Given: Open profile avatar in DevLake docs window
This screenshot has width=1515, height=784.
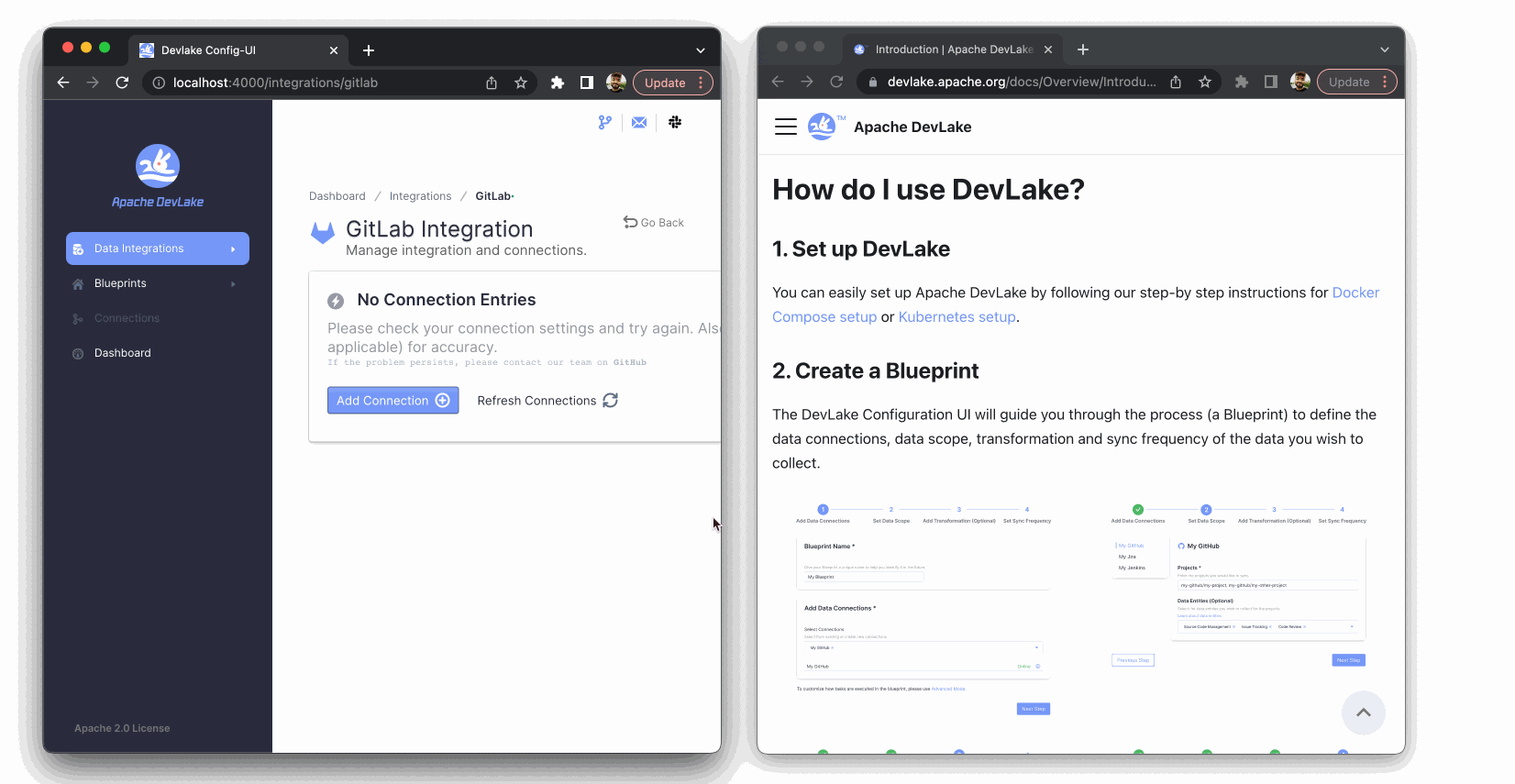Looking at the screenshot, I should [x=1300, y=82].
